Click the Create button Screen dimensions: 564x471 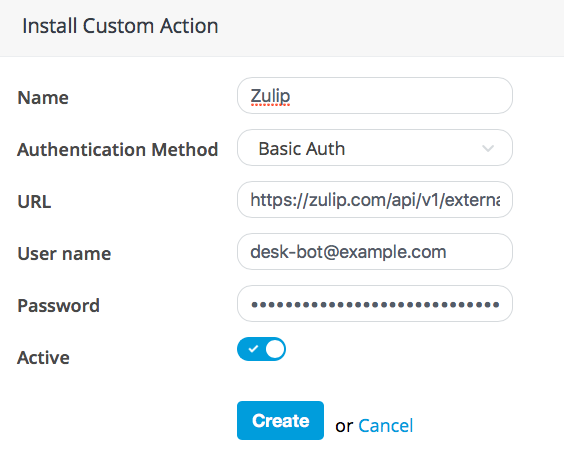coord(280,420)
